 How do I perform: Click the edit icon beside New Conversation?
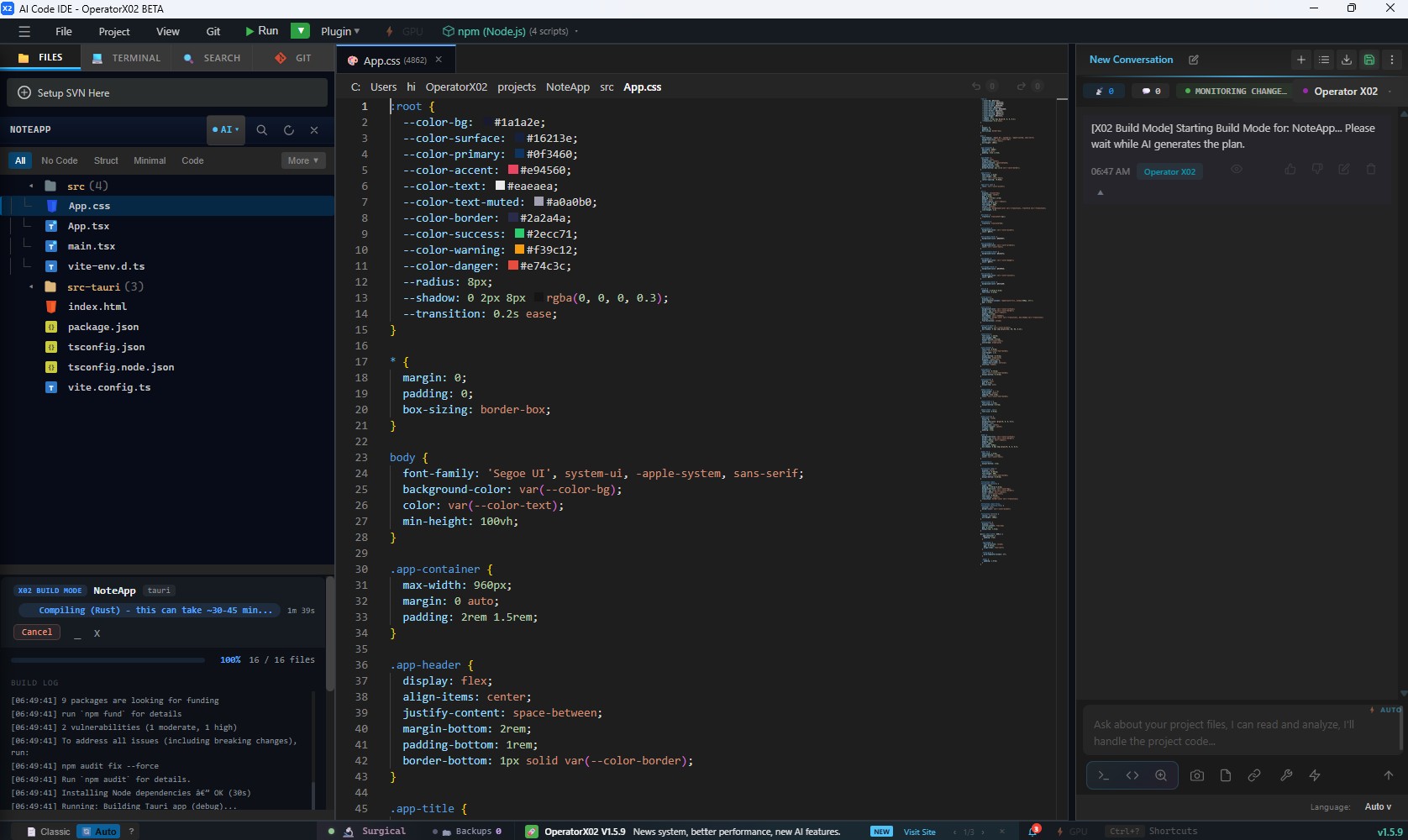1194,60
